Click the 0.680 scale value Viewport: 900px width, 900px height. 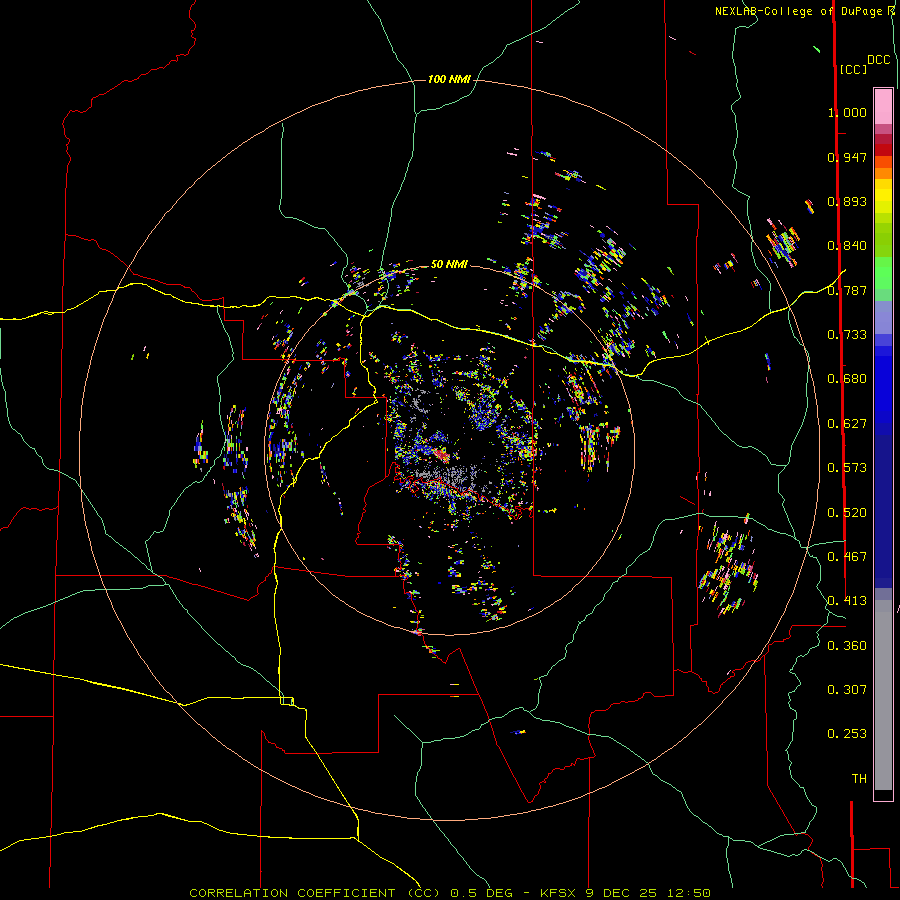847,379
